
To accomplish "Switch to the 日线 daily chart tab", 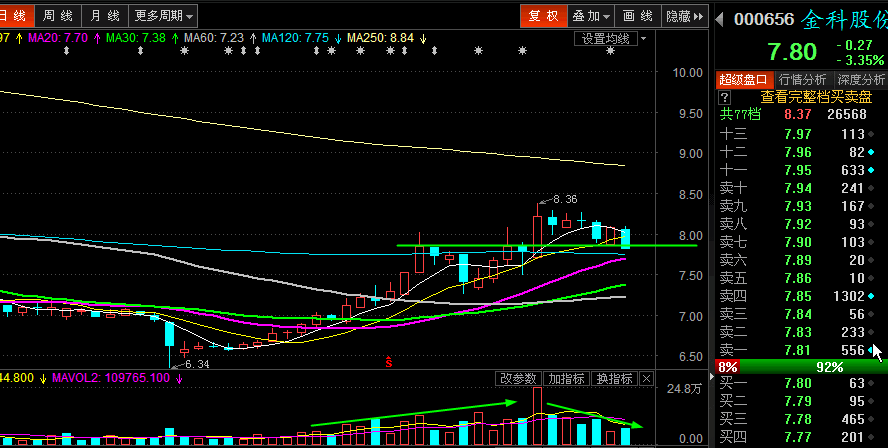I will click(x=15, y=16).
